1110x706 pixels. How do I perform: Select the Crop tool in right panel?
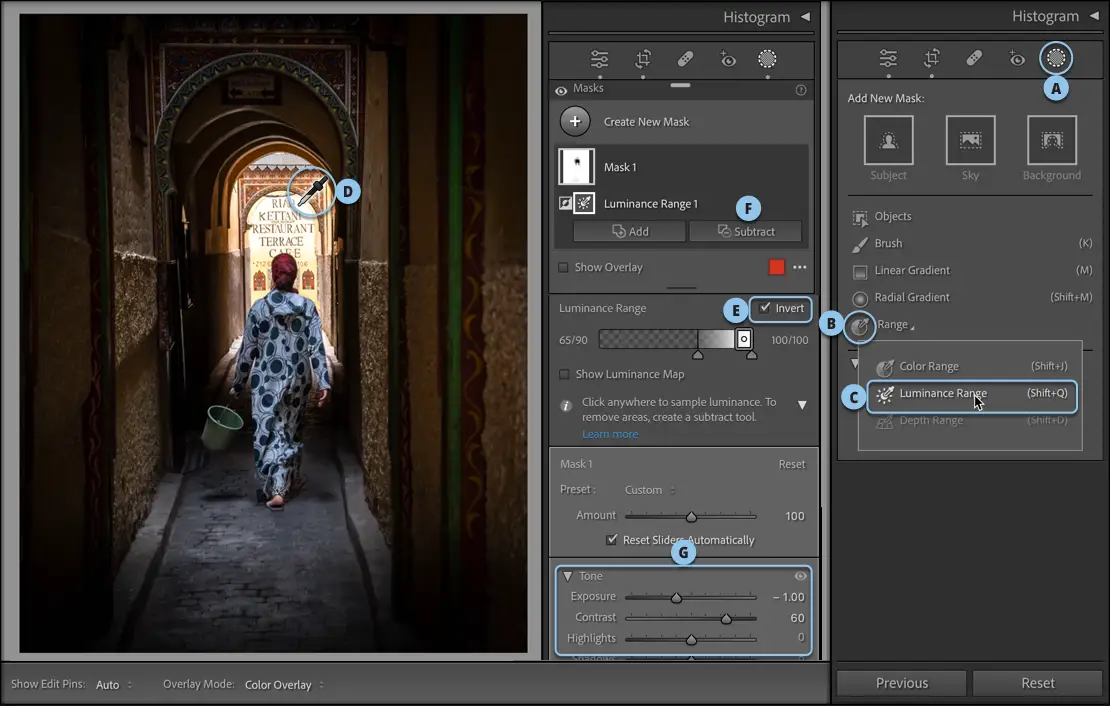tap(932, 59)
